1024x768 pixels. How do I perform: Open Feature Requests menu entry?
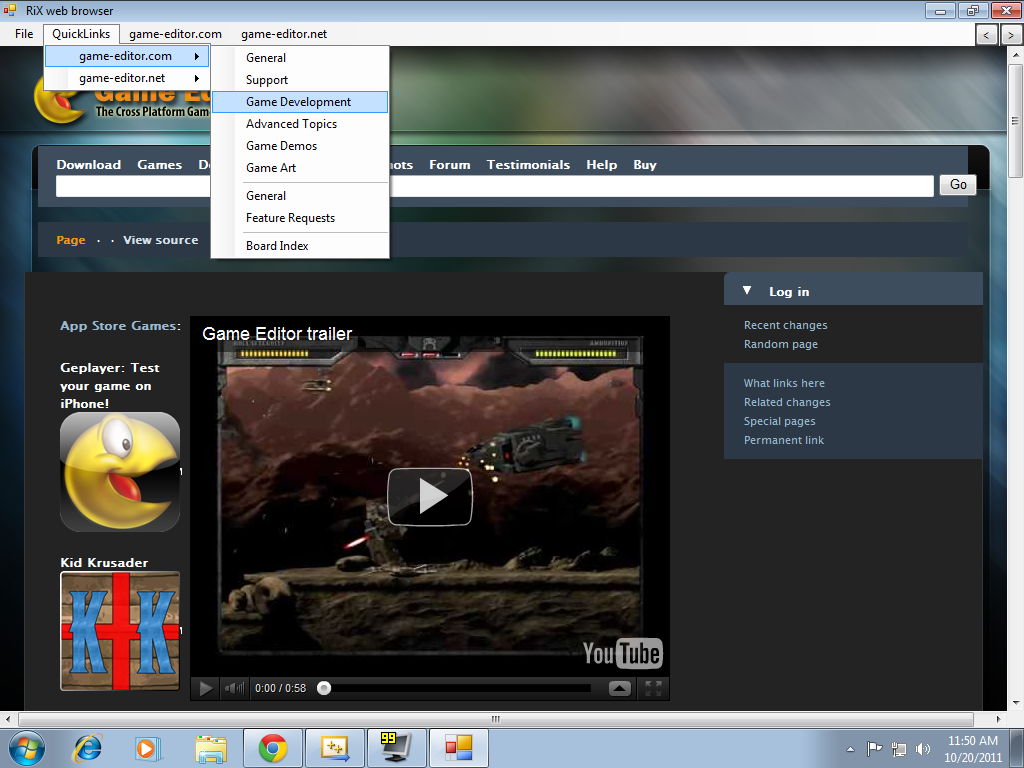(300, 218)
